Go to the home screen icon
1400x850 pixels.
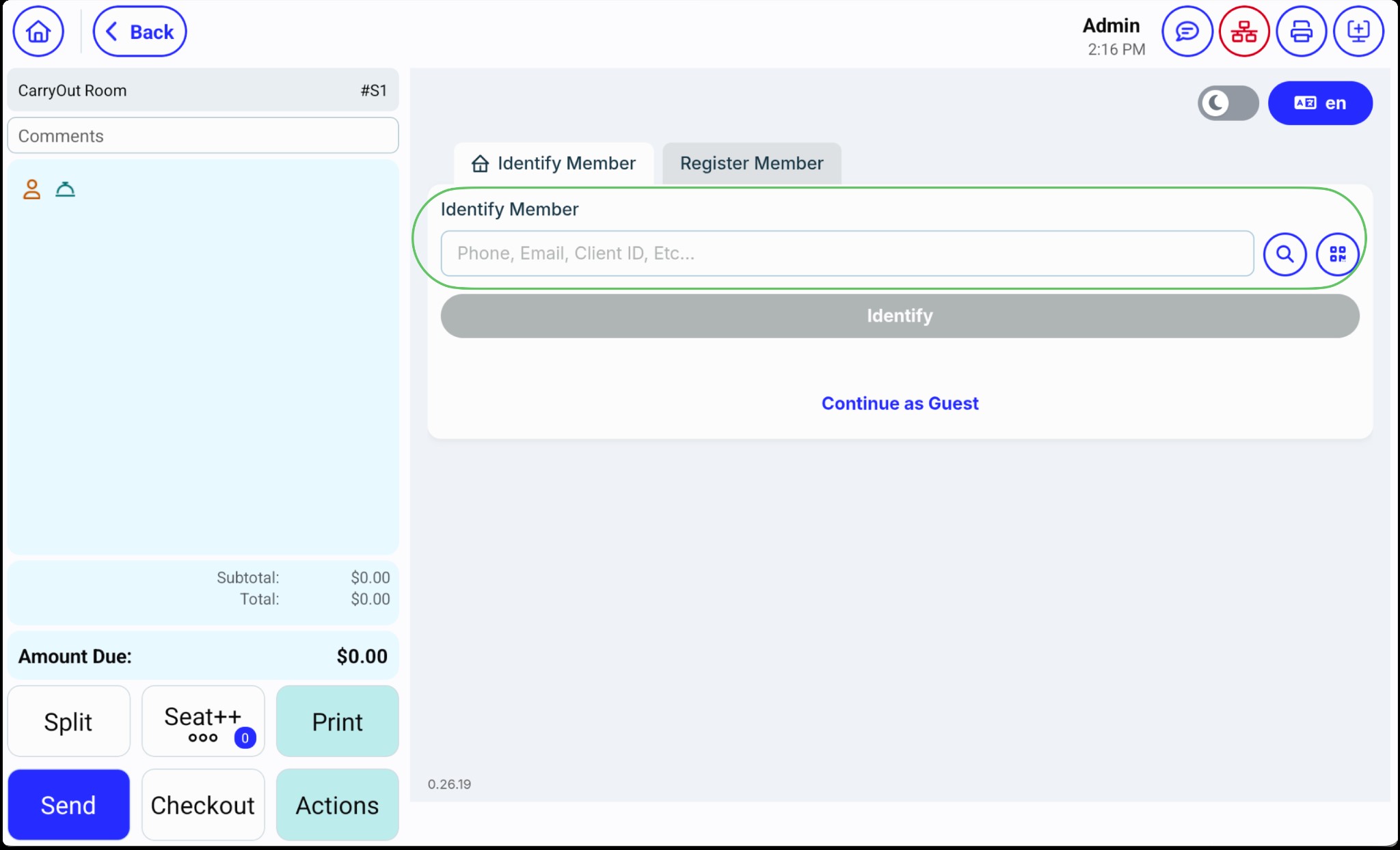(38, 31)
